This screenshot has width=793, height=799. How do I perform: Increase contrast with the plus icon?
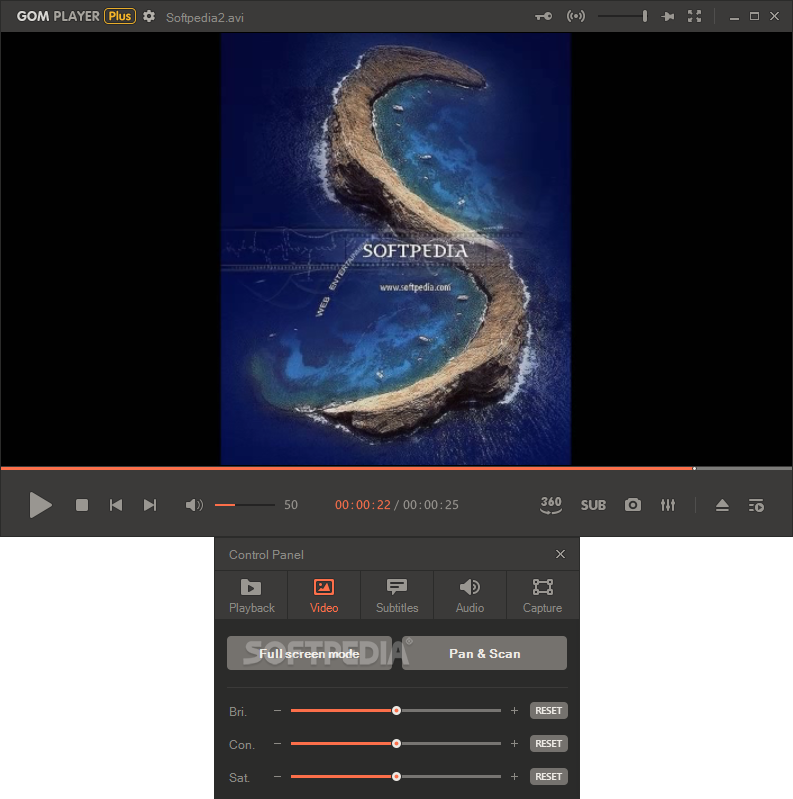pyautogui.click(x=514, y=743)
